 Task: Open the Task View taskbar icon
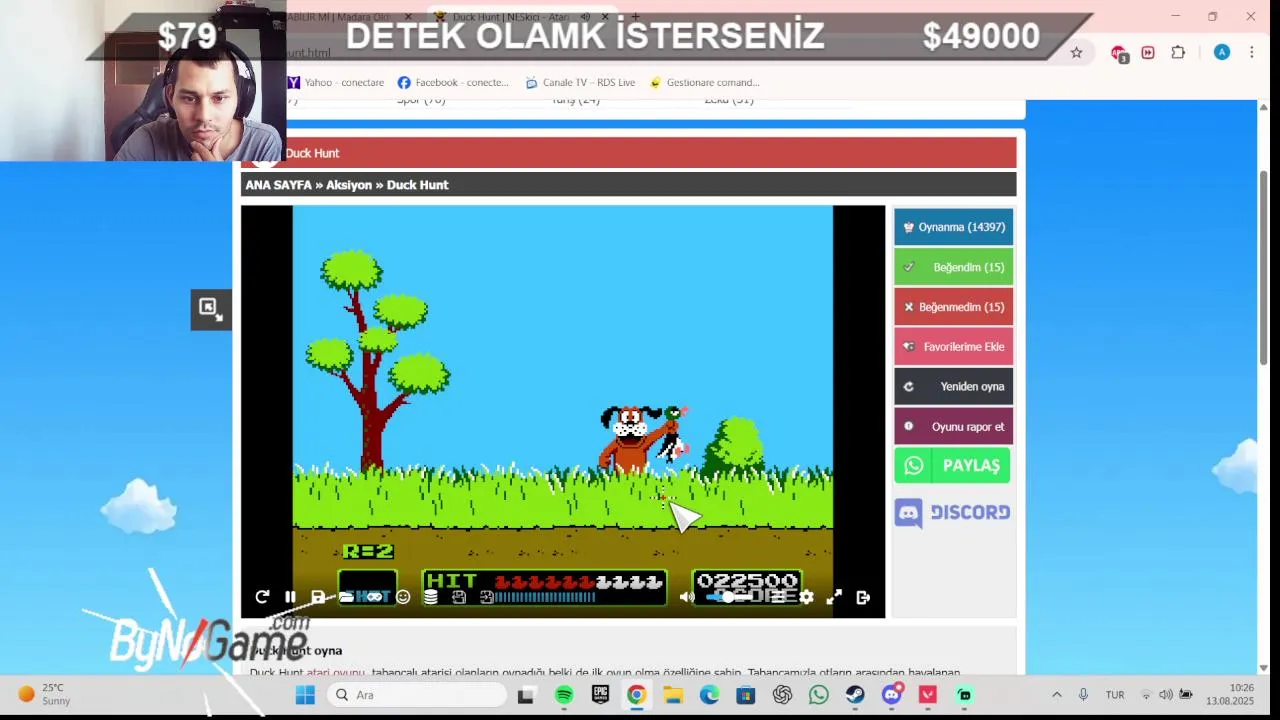point(525,695)
